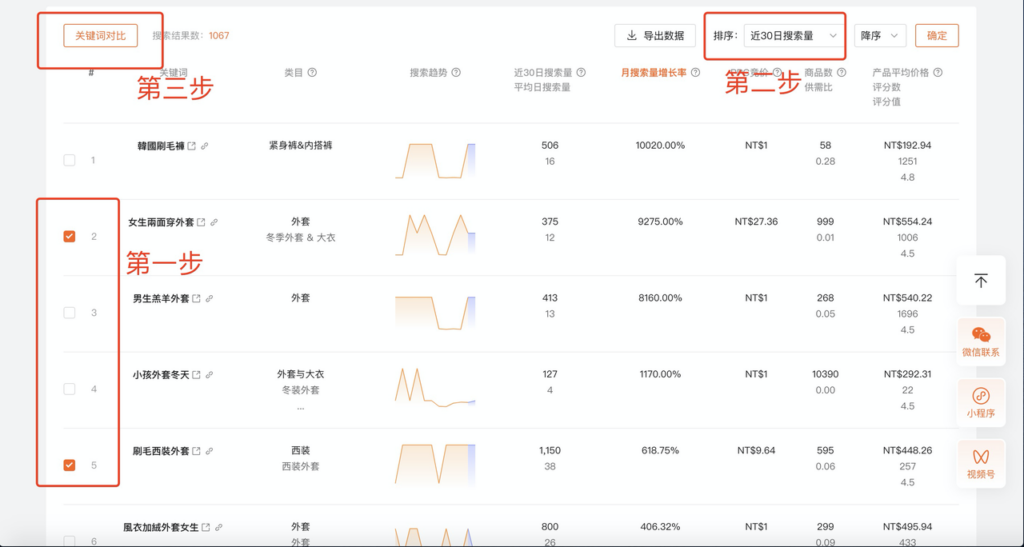Viewport: 1024px width, 547px height.
Task: Click product count 10390
Action: [825, 374]
